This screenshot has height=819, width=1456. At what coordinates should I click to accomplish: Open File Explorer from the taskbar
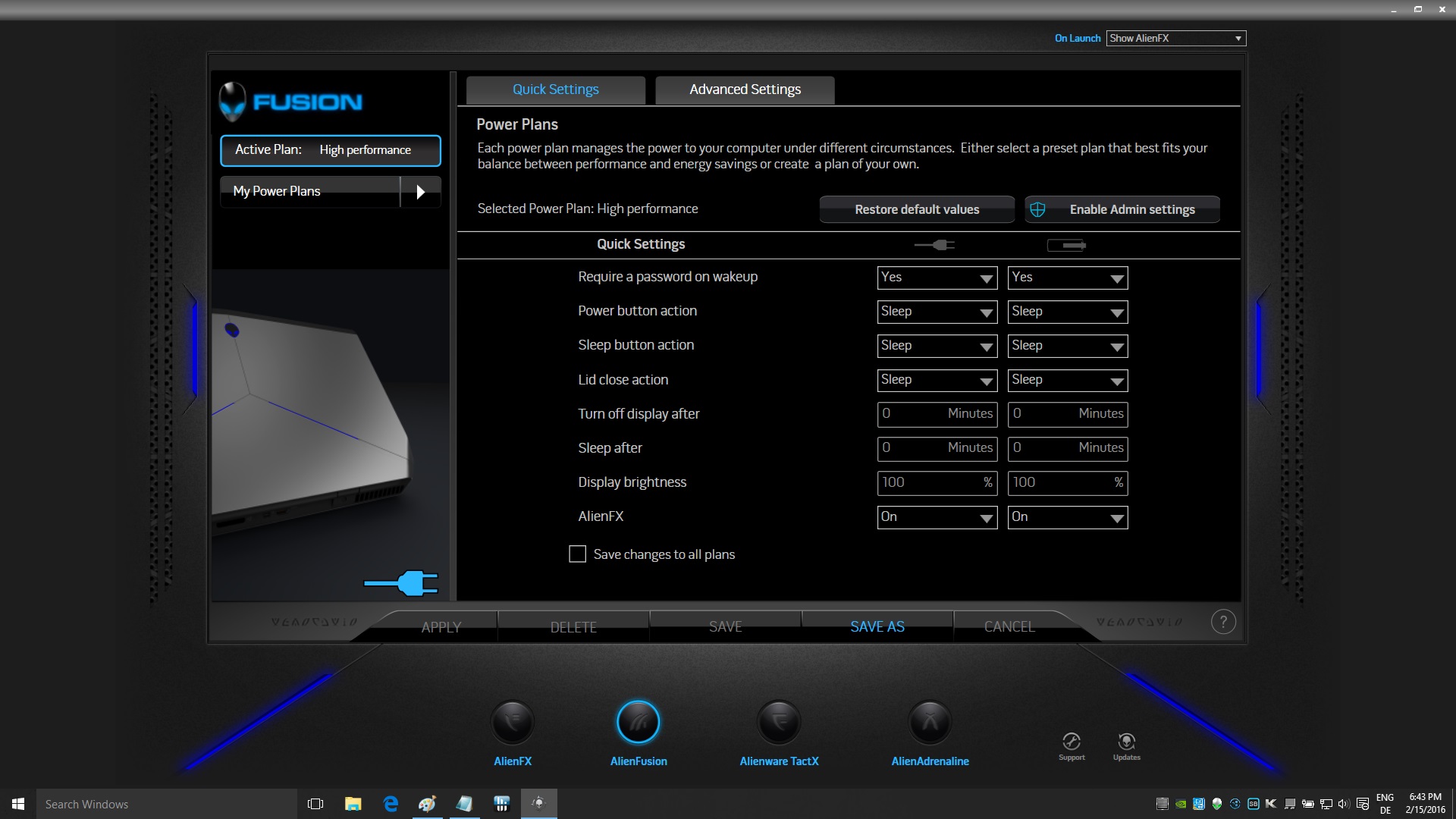point(353,804)
